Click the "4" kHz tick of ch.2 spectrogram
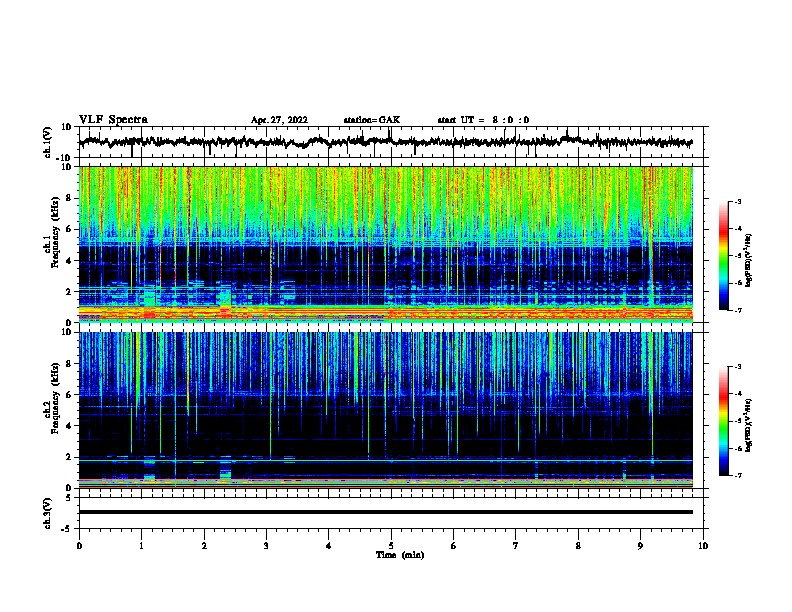The height and width of the screenshot is (612, 792). pos(69,426)
